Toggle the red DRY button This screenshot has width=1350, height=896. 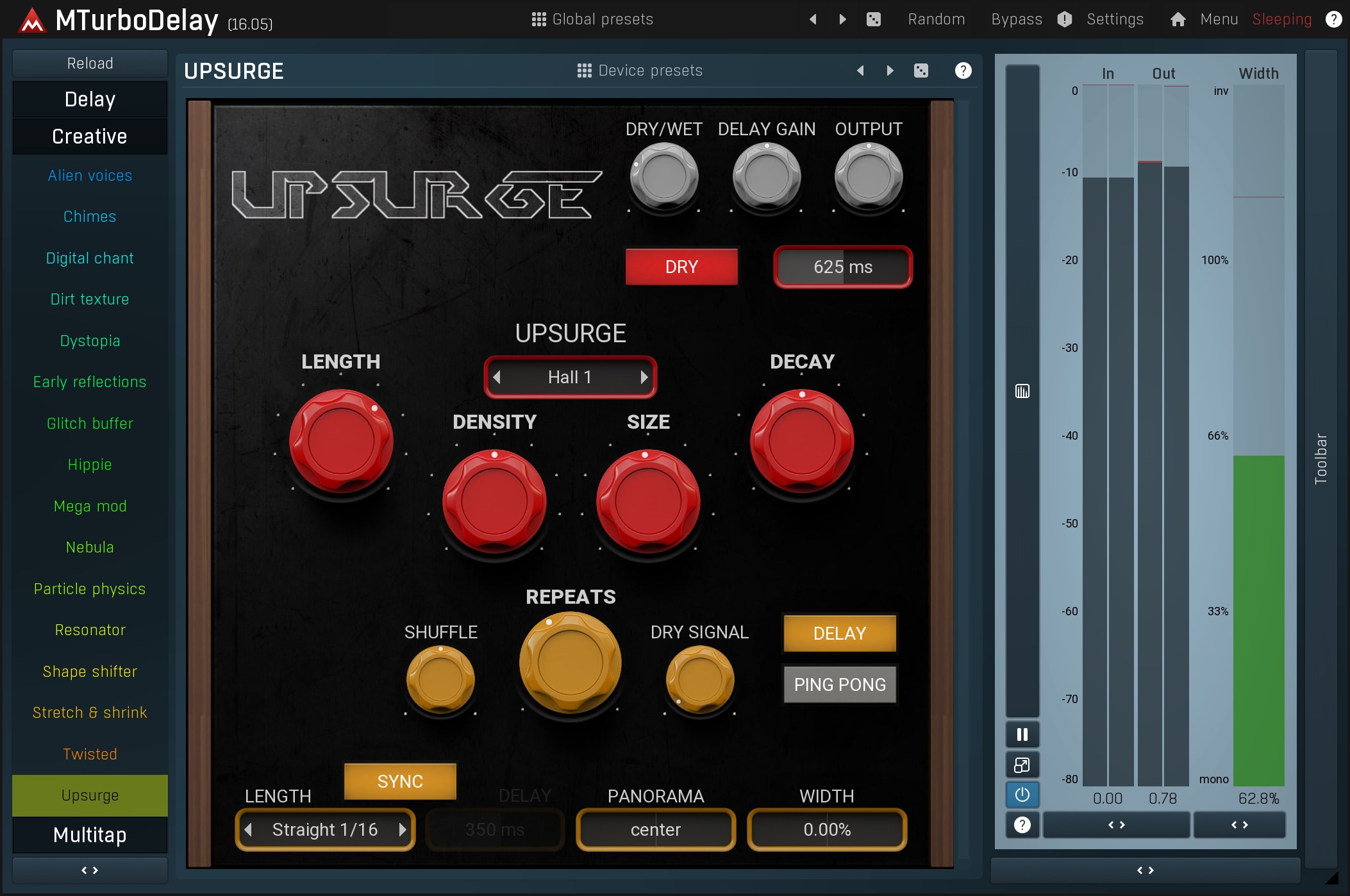(681, 267)
